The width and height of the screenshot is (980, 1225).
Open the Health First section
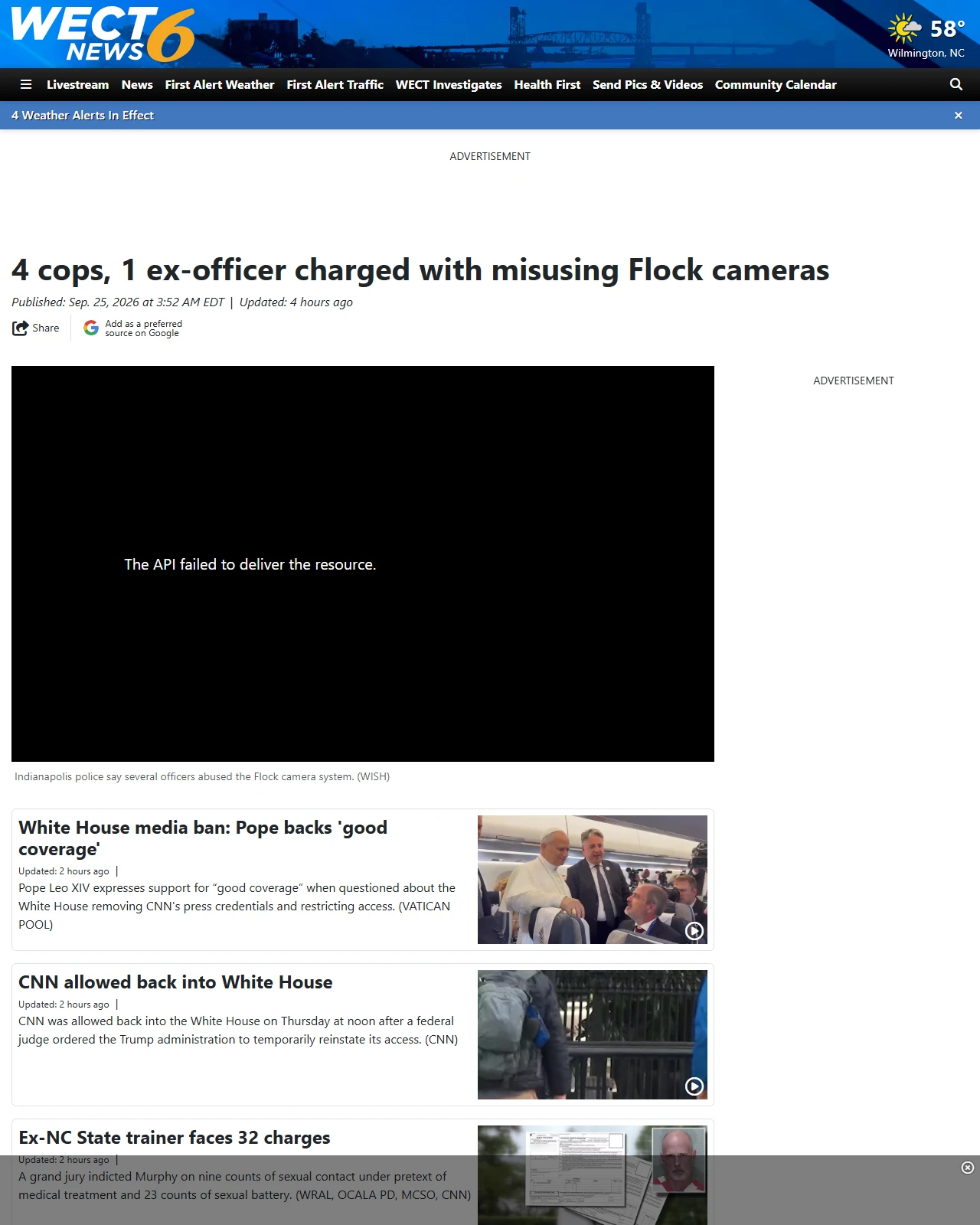click(547, 85)
